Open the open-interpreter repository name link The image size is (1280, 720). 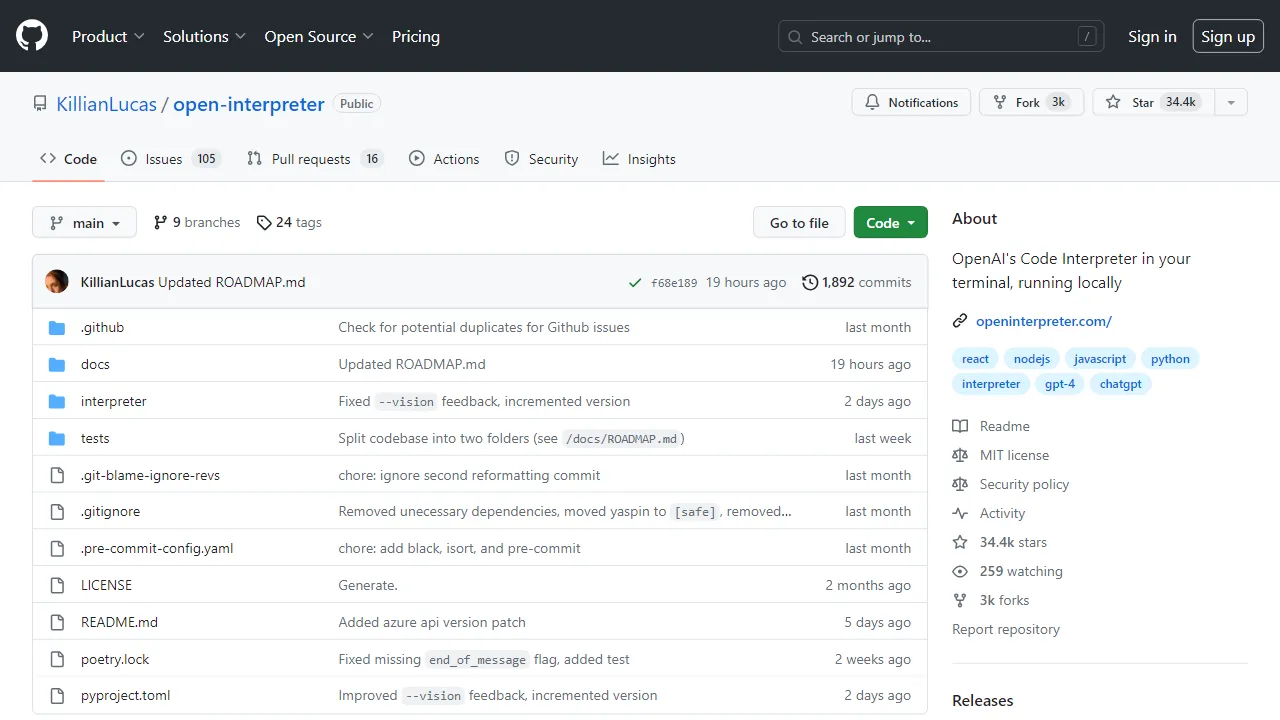[x=249, y=104]
